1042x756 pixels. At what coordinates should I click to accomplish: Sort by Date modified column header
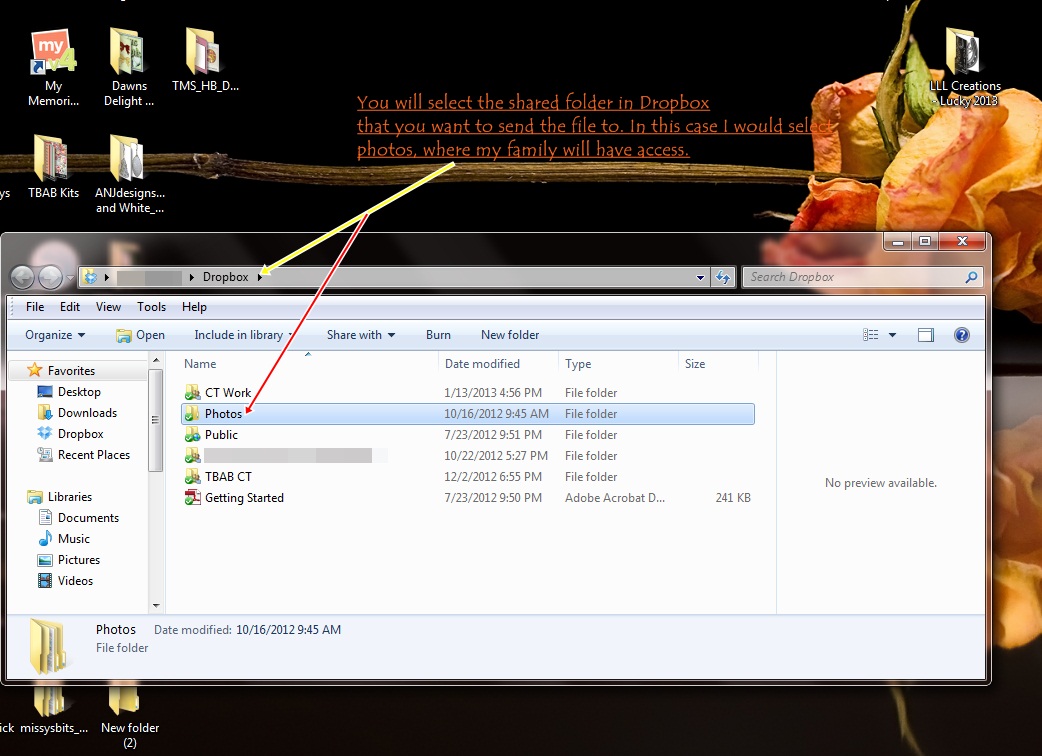pyautogui.click(x=482, y=364)
